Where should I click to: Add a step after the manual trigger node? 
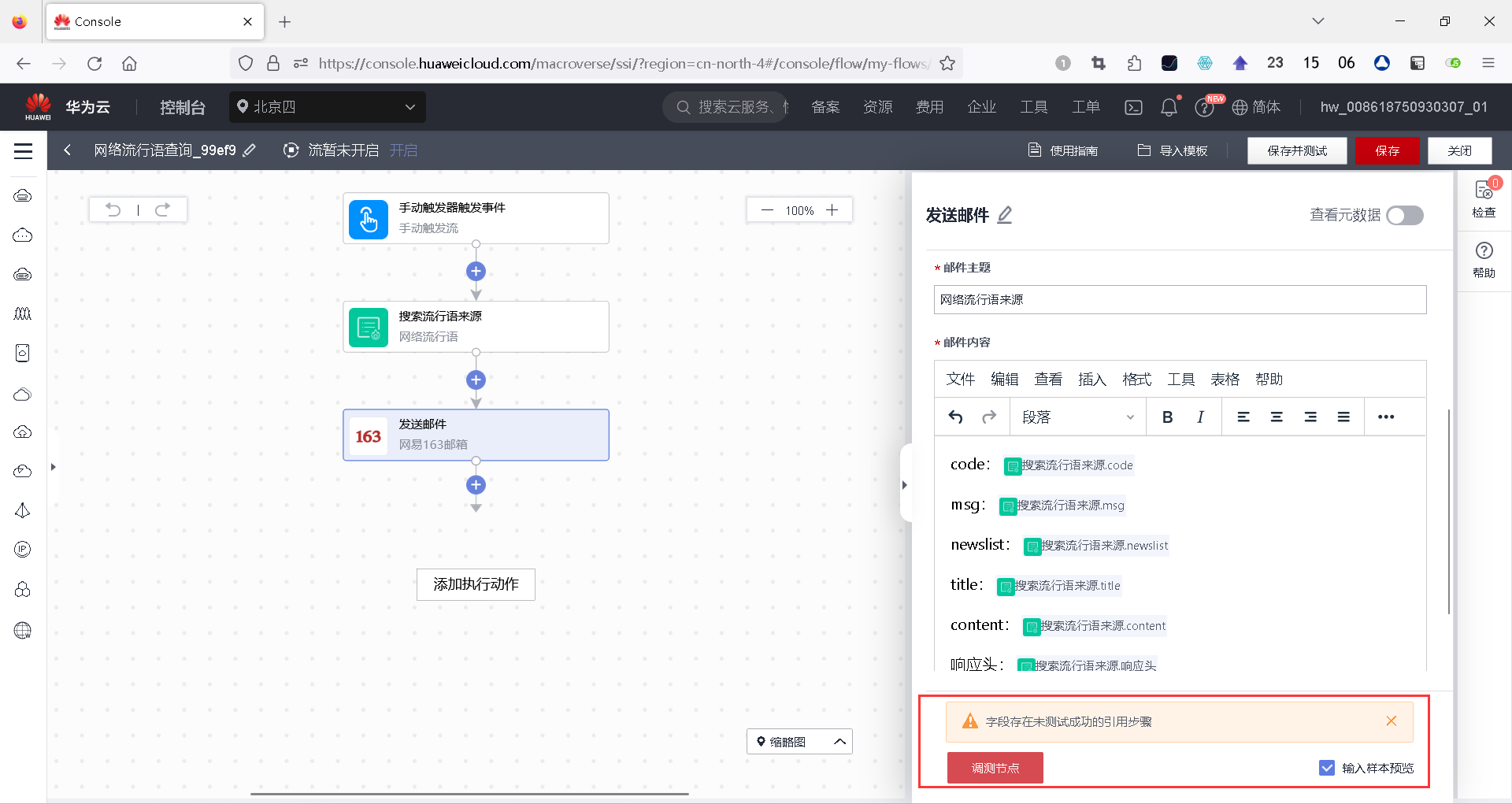pyautogui.click(x=476, y=272)
